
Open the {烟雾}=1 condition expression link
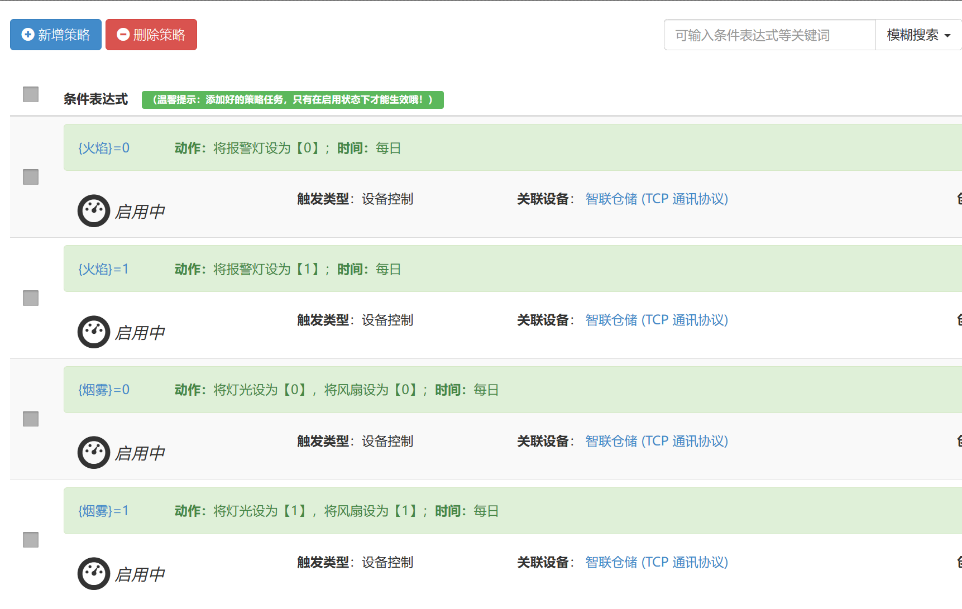coord(104,511)
